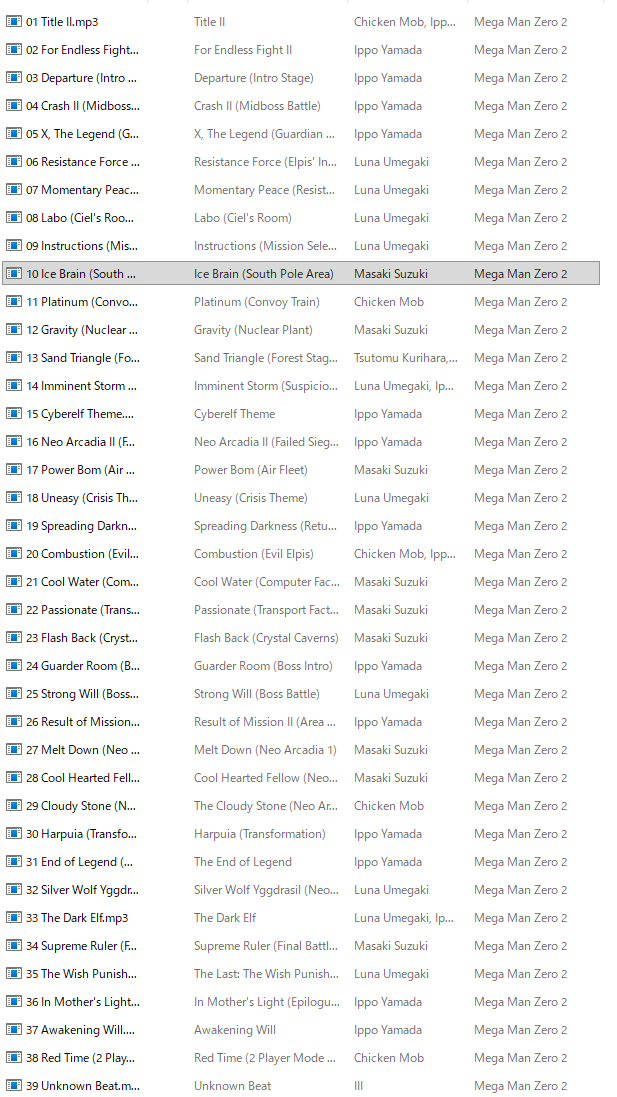Click the file icon for 24 Guarder Room
The image size is (617, 1097).
pyautogui.click(x=13, y=665)
